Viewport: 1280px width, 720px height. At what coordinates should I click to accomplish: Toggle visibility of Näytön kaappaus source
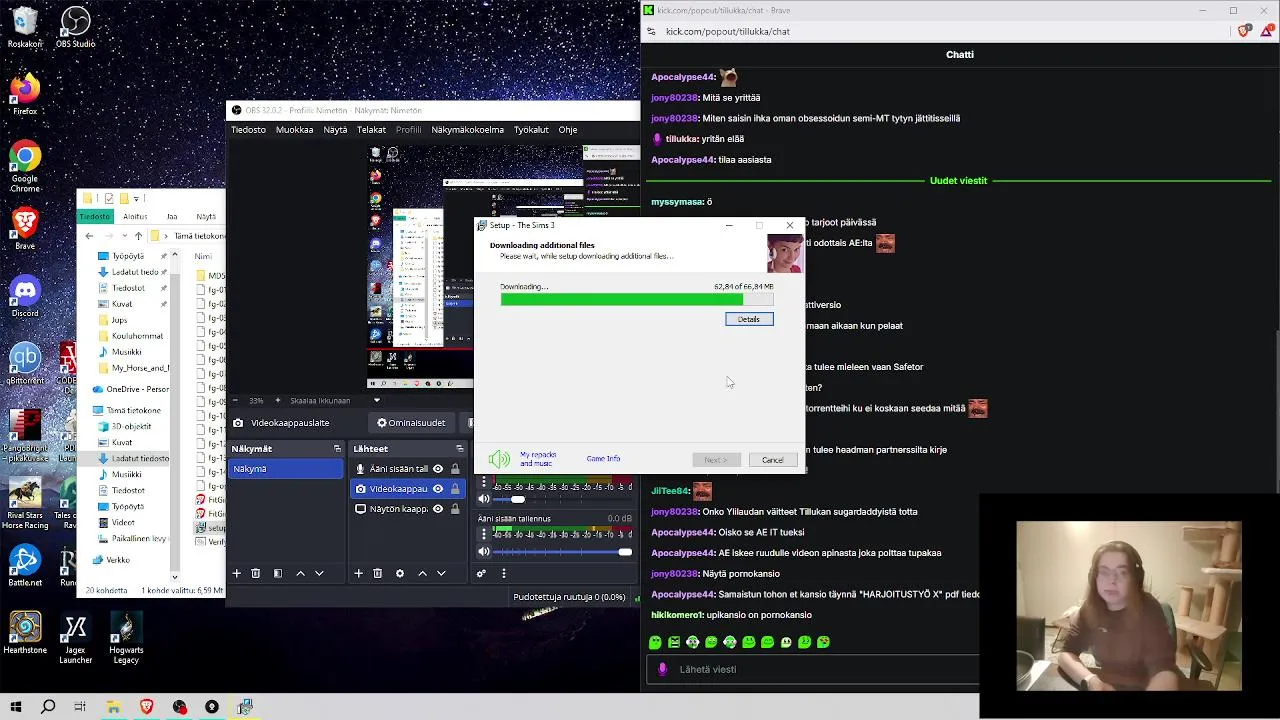(438, 509)
